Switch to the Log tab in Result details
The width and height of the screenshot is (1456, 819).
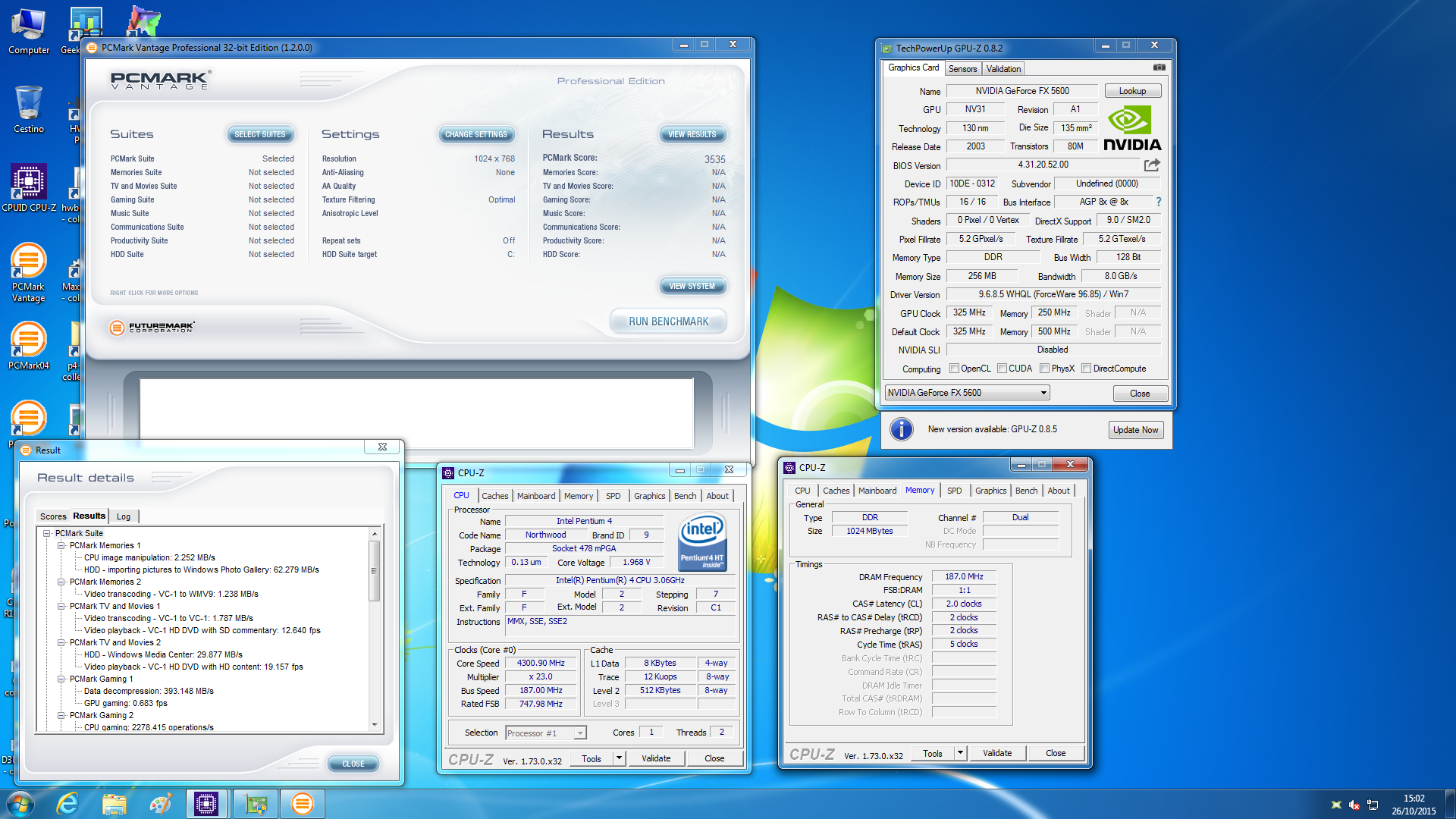tap(124, 516)
